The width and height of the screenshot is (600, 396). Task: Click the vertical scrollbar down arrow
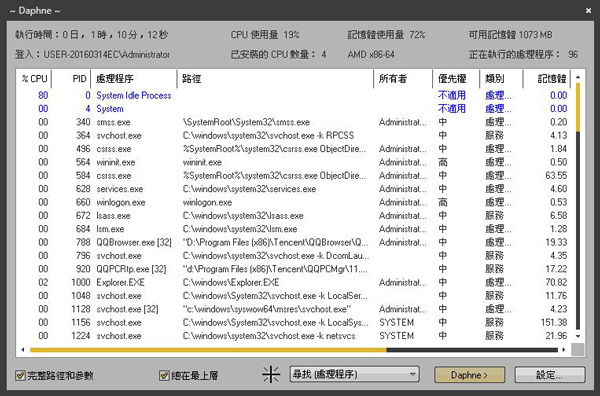pyautogui.click(x=578, y=336)
